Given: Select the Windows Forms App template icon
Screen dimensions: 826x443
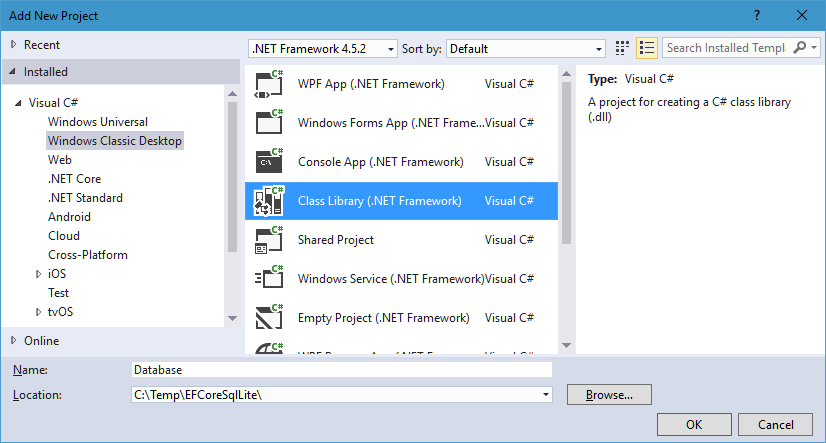Looking at the screenshot, I should pyautogui.click(x=269, y=123).
